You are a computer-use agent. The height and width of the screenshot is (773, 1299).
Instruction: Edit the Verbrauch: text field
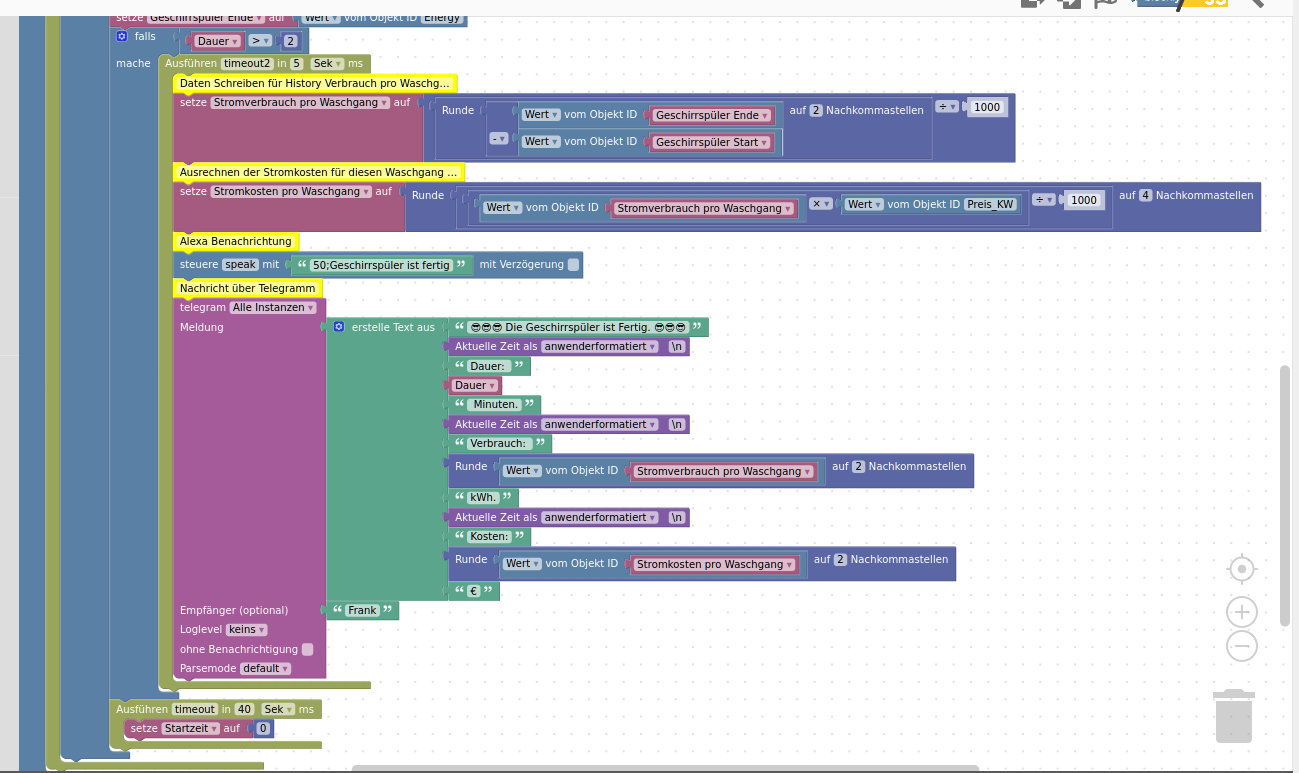pos(500,443)
